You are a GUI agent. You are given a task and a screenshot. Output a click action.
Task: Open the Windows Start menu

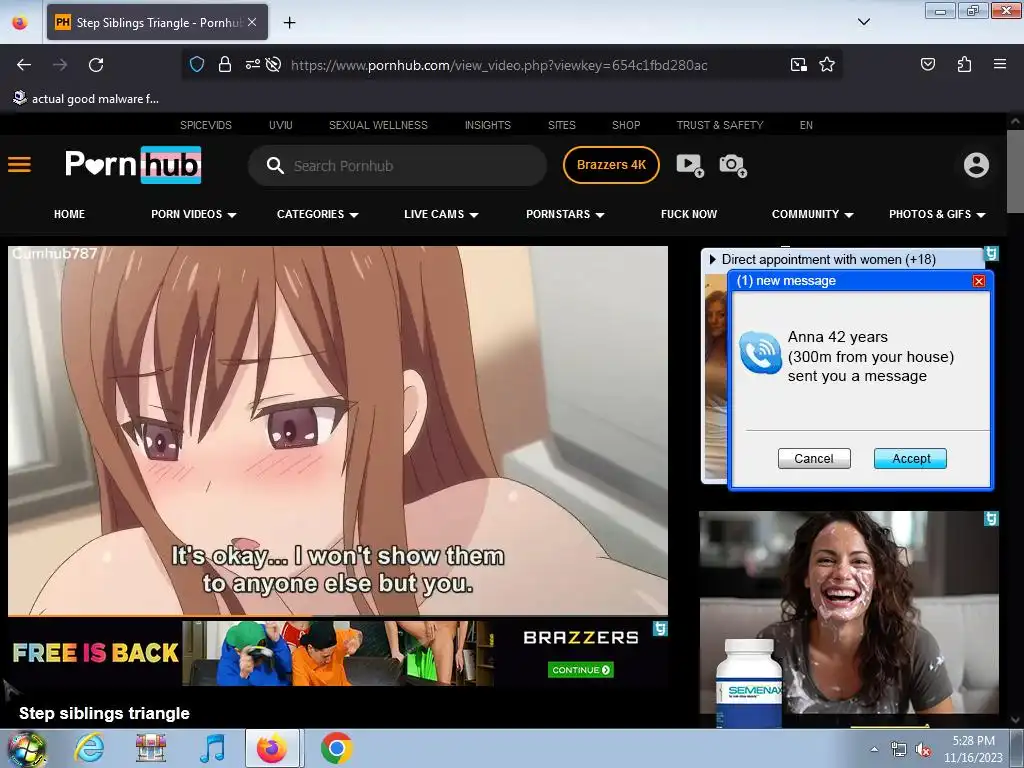point(26,748)
